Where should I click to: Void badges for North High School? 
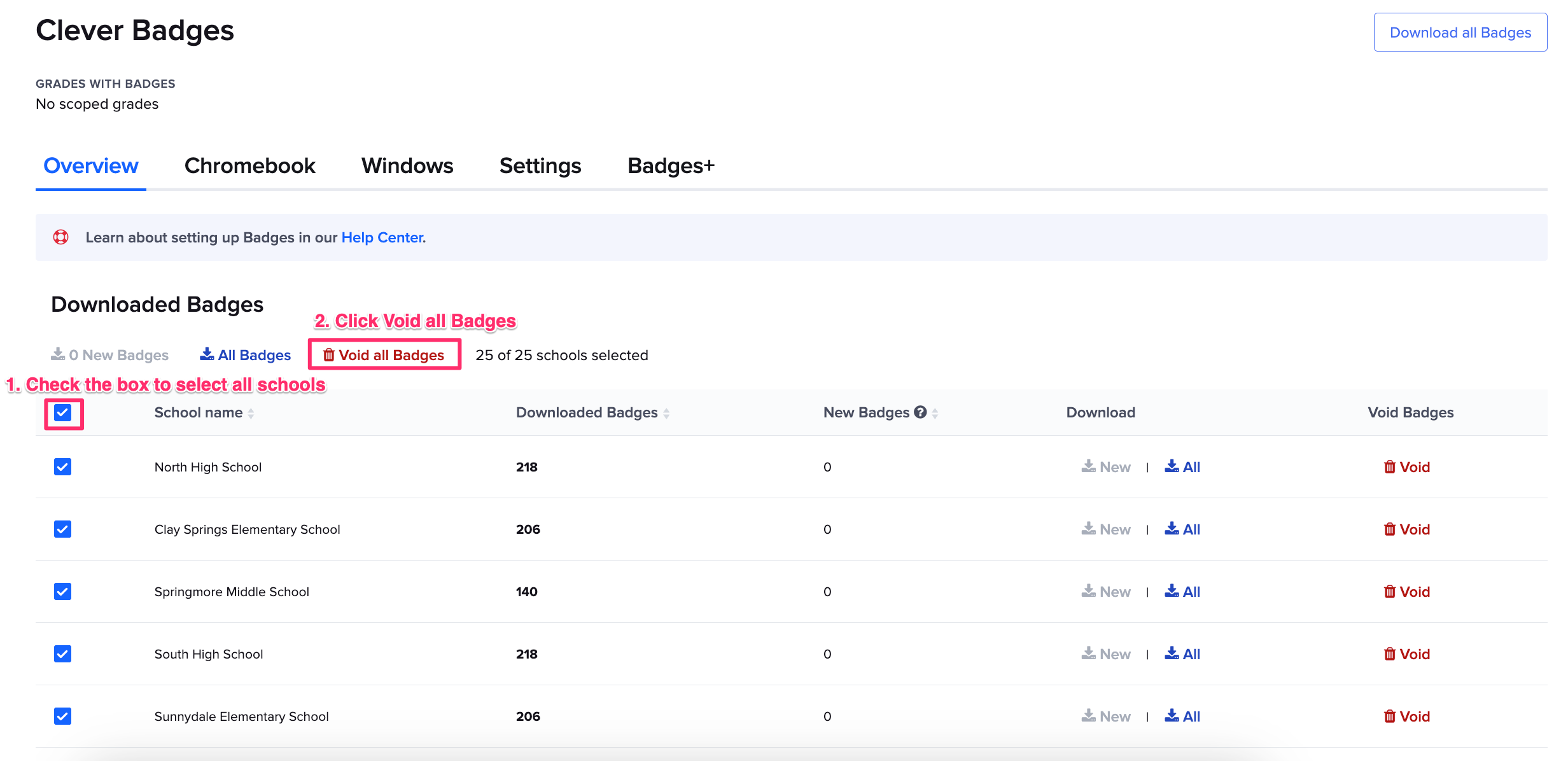(x=1407, y=467)
